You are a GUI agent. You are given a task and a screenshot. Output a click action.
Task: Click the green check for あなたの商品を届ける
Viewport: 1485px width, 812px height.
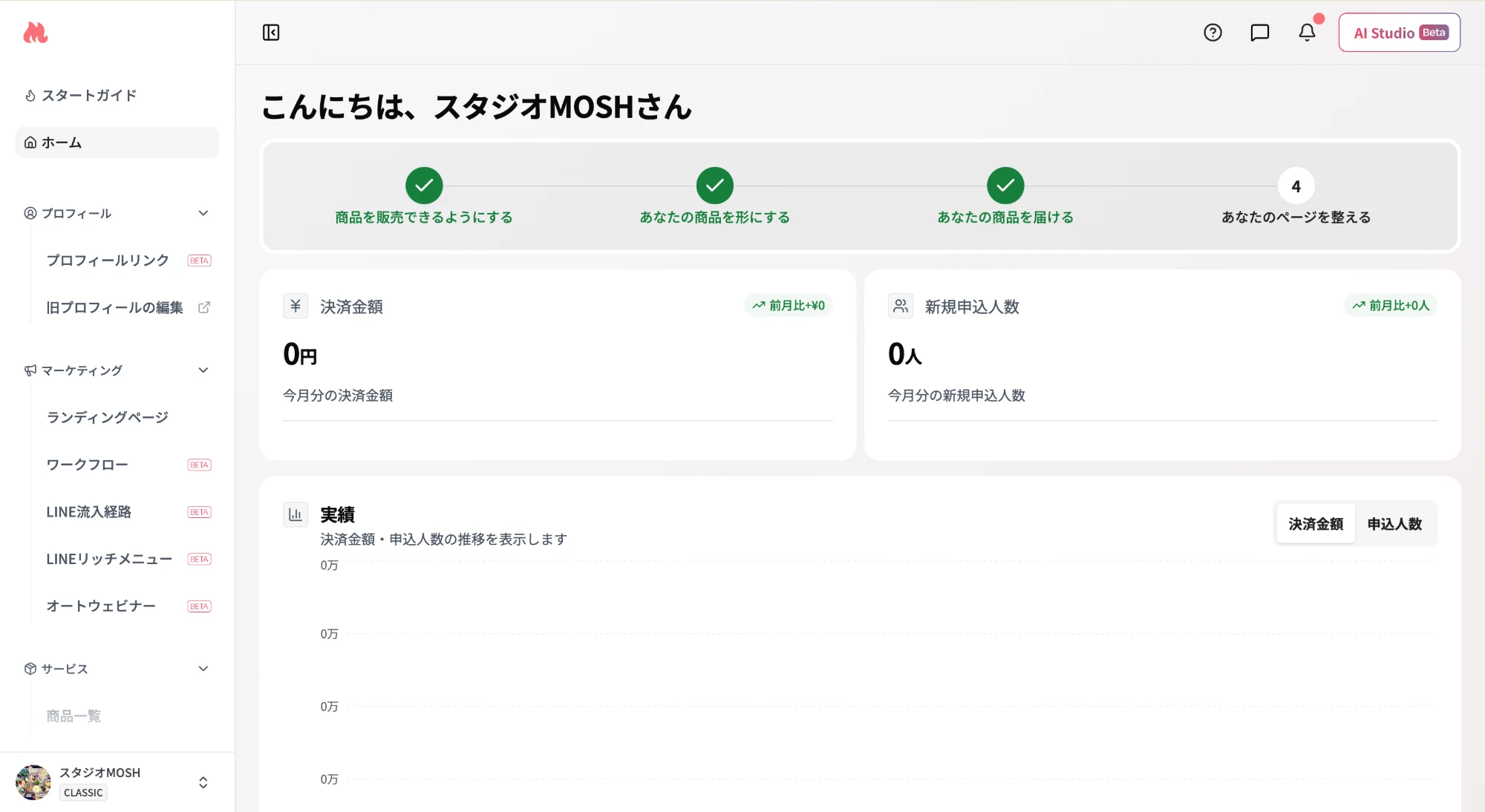tap(1005, 186)
